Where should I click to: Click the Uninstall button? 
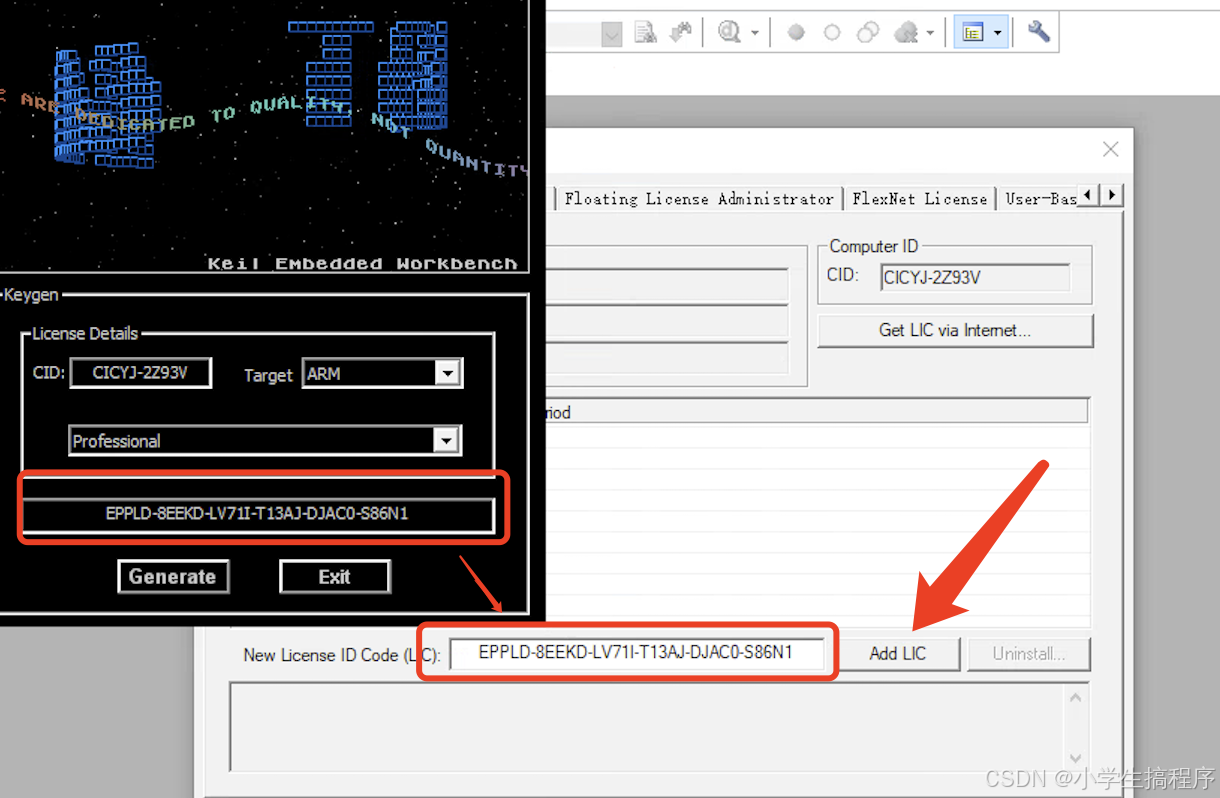pos(1028,654)
